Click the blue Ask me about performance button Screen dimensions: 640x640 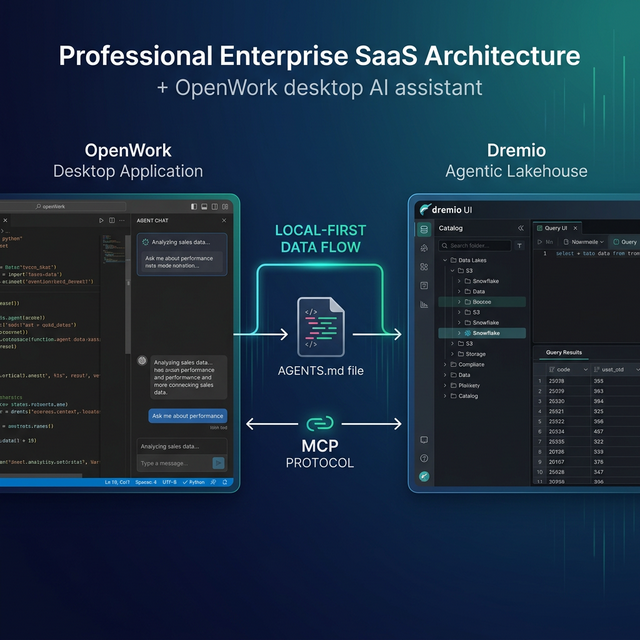coord(188,415)
